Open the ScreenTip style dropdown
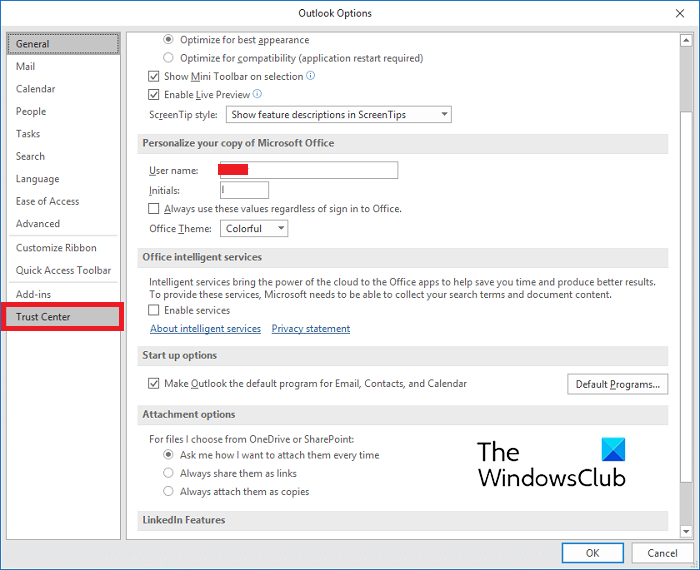 tap(339, 114)
